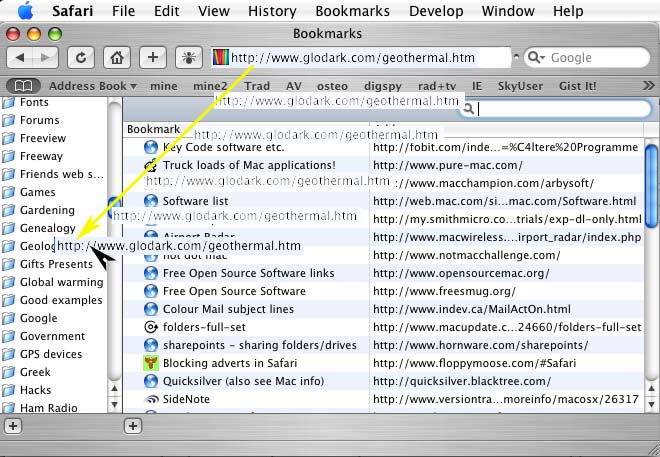This screenshot has width=660, height=457.
Task: Go to the Home page icon
Action: click(x=117, y=58)
